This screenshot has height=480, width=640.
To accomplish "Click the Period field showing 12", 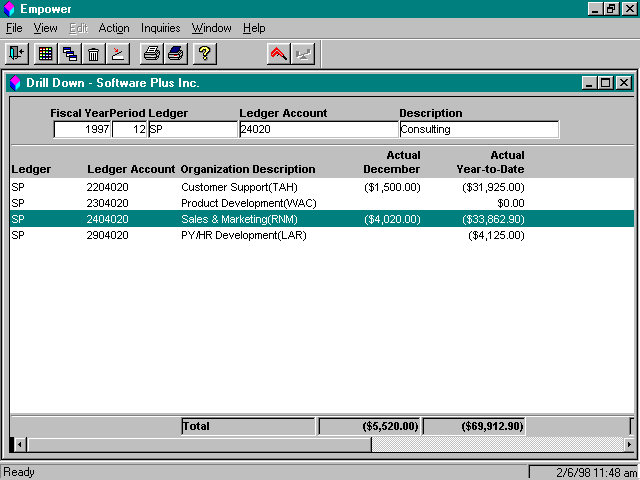I will [129, 129].
